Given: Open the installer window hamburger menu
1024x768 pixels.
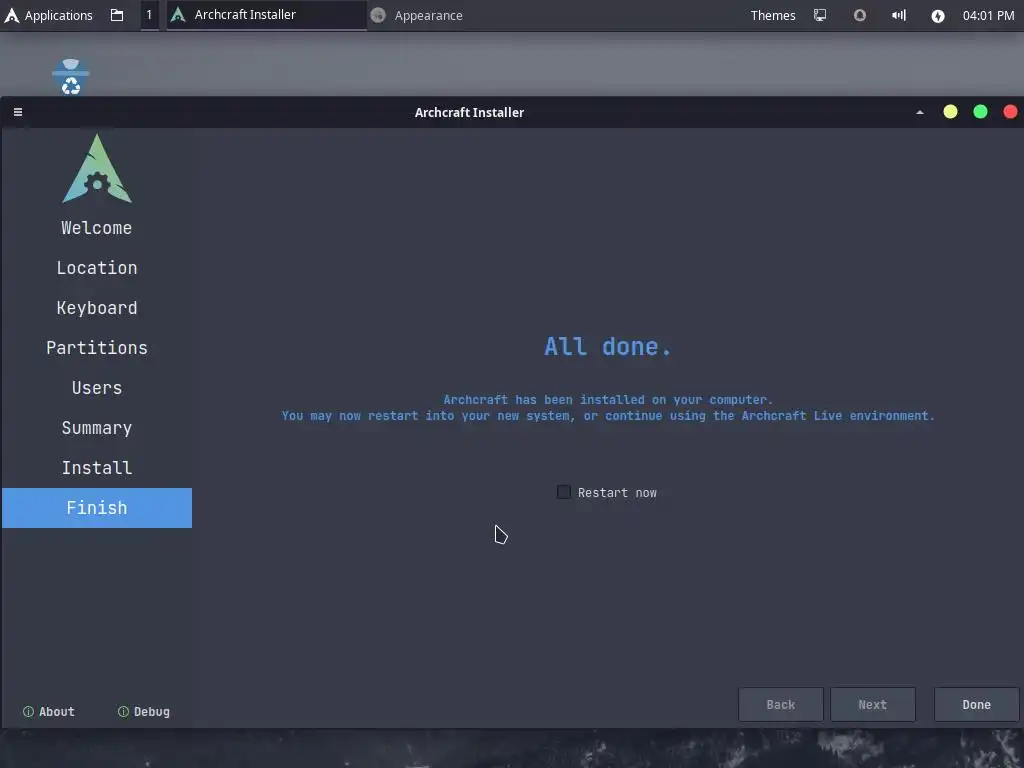Looking at the screenshot, I should tap(18, 112).
